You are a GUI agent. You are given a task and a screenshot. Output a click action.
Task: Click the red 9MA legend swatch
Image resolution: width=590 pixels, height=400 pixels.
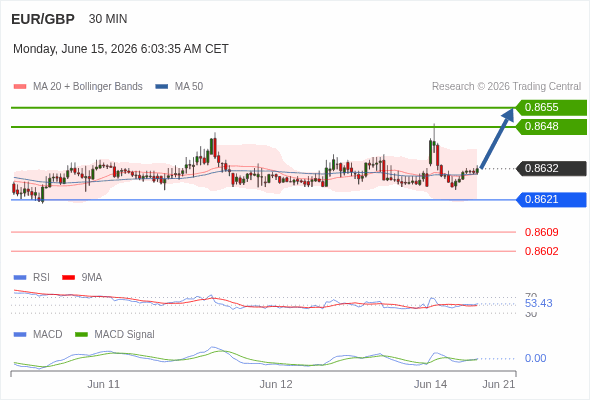coord(68,278)
